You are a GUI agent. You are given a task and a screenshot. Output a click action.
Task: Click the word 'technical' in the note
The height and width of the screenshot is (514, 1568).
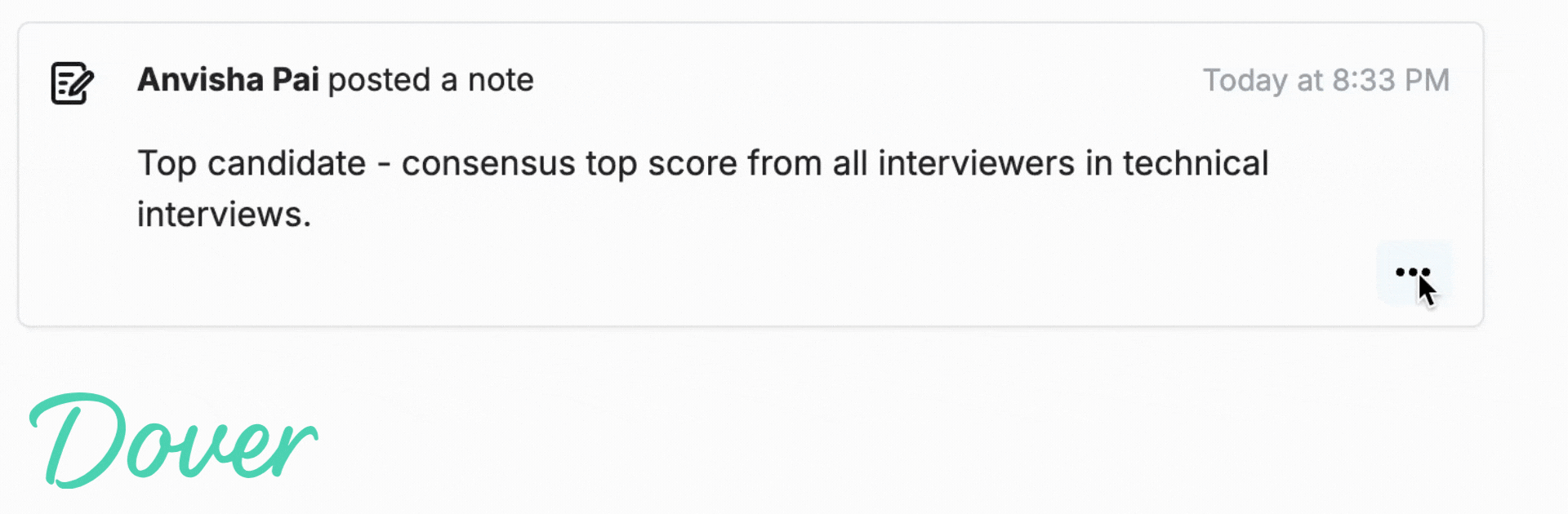[1195, 163]
